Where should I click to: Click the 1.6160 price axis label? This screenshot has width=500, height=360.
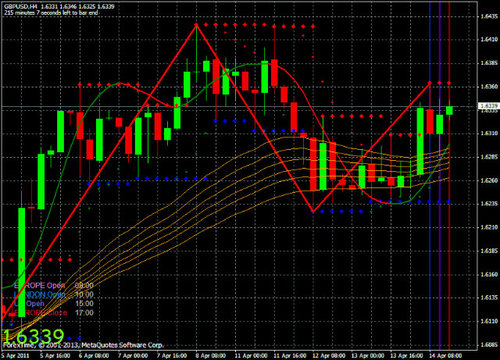[489, 274]
